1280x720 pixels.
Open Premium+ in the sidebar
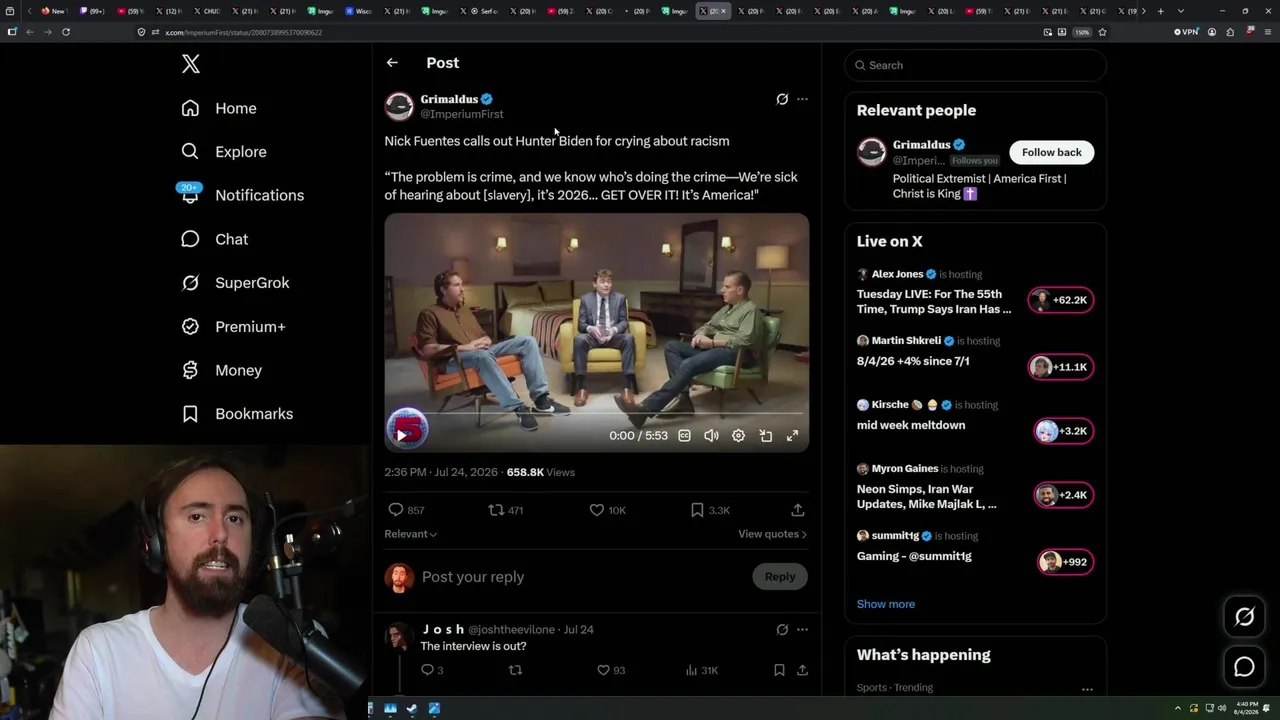tap(233, 327)
